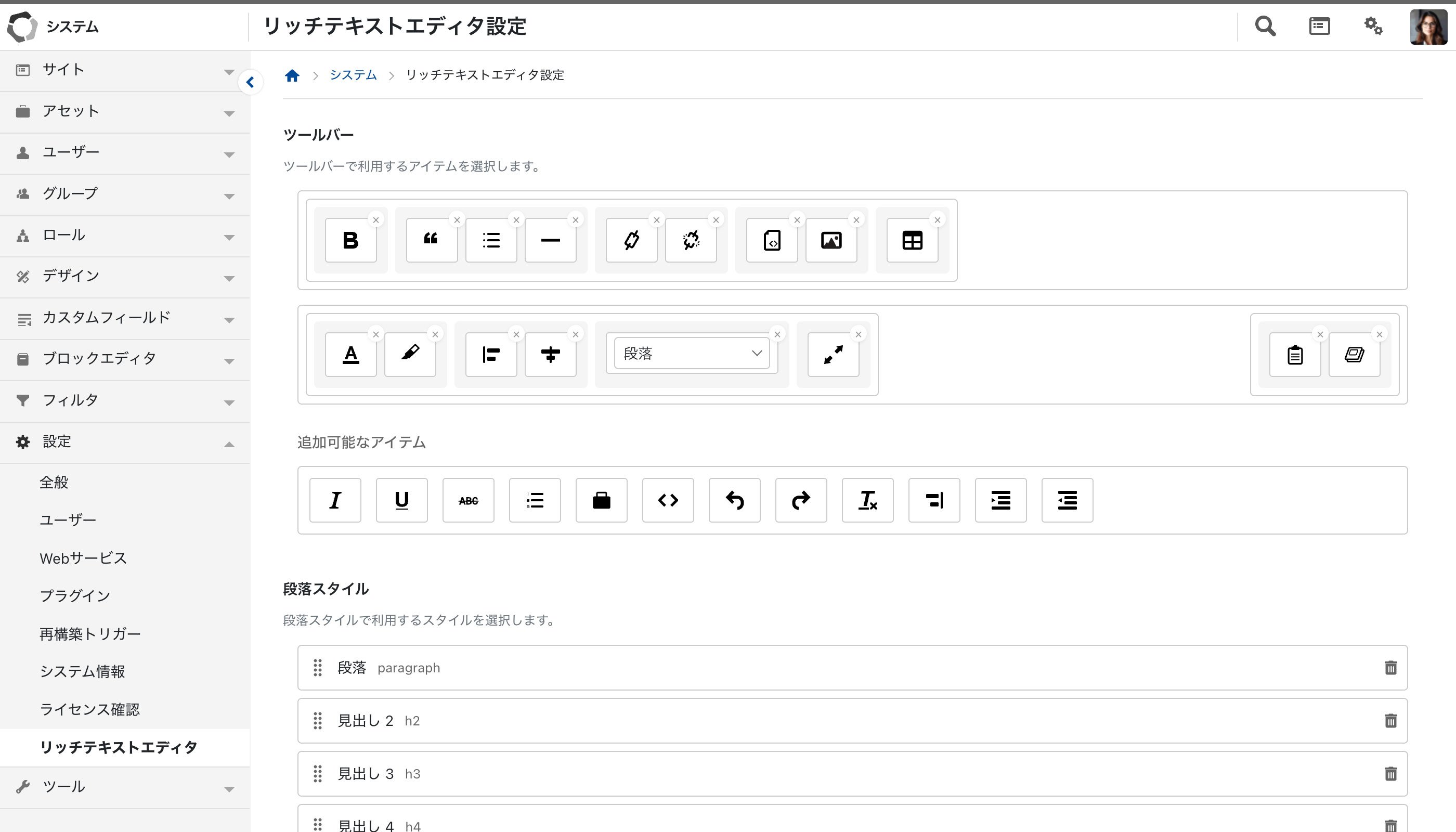1456x832 pixels.
Task: Open プラグイン settings from the sidebar
Action: pyautogui.click(x=75, y=595)
